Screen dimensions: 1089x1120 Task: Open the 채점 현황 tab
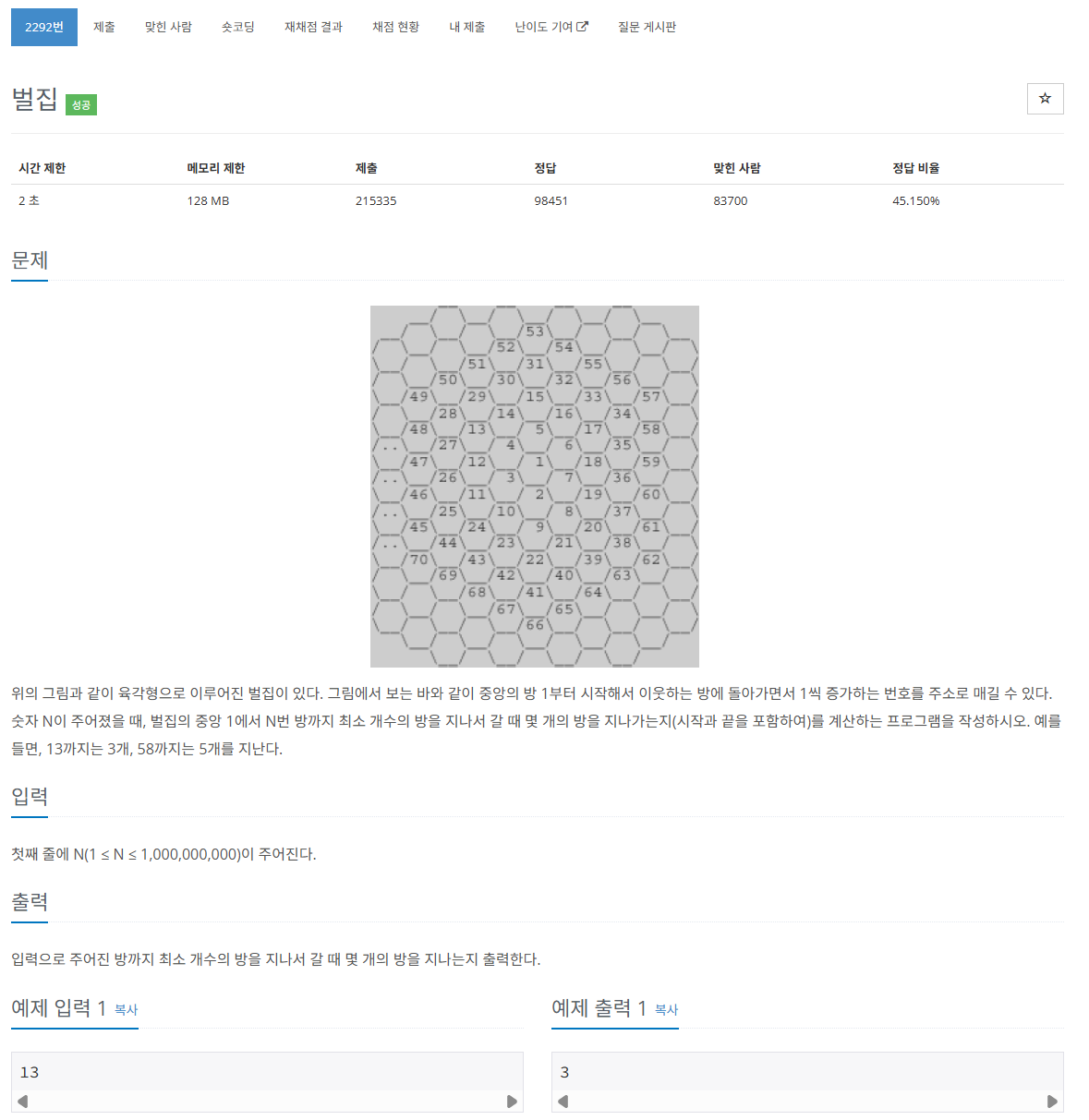395,27
